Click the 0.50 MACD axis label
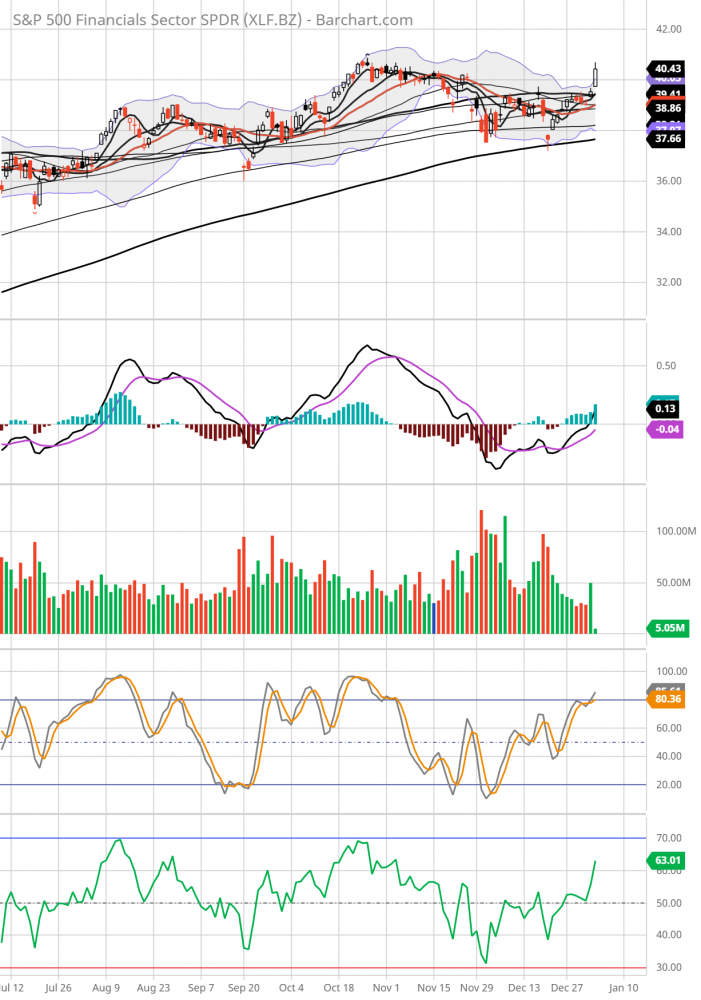 (x=665, y=366)
